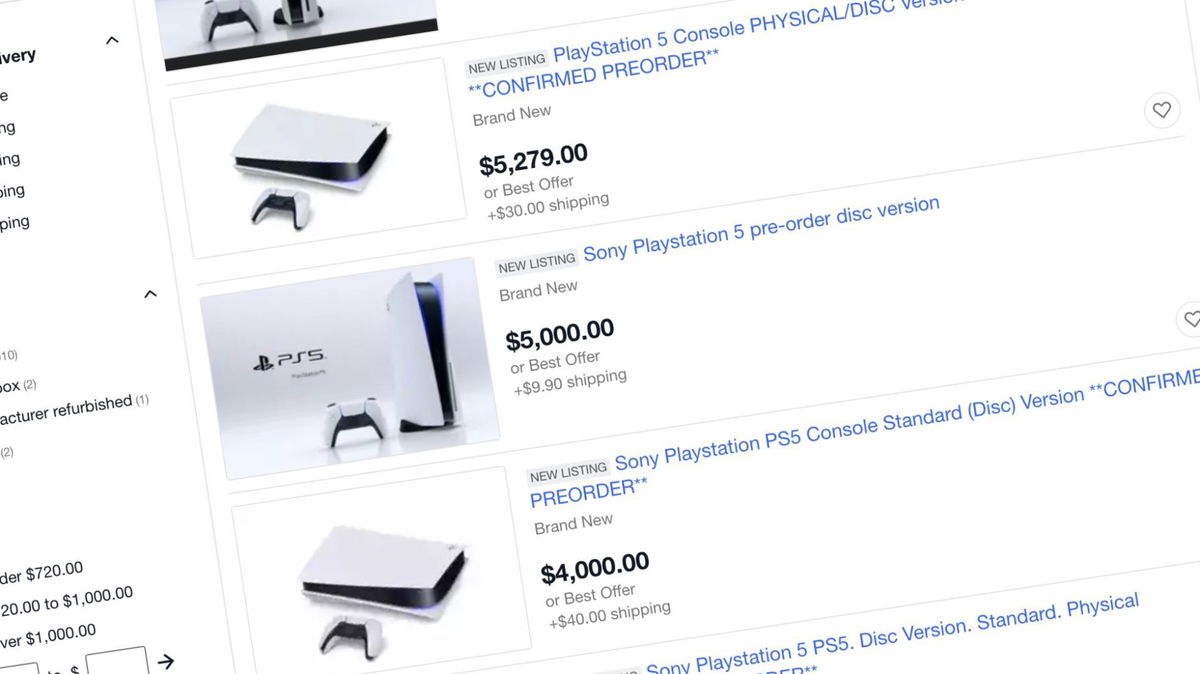
Task: Collapse the condition filter section chevron
Action: (x=150, y=294)
